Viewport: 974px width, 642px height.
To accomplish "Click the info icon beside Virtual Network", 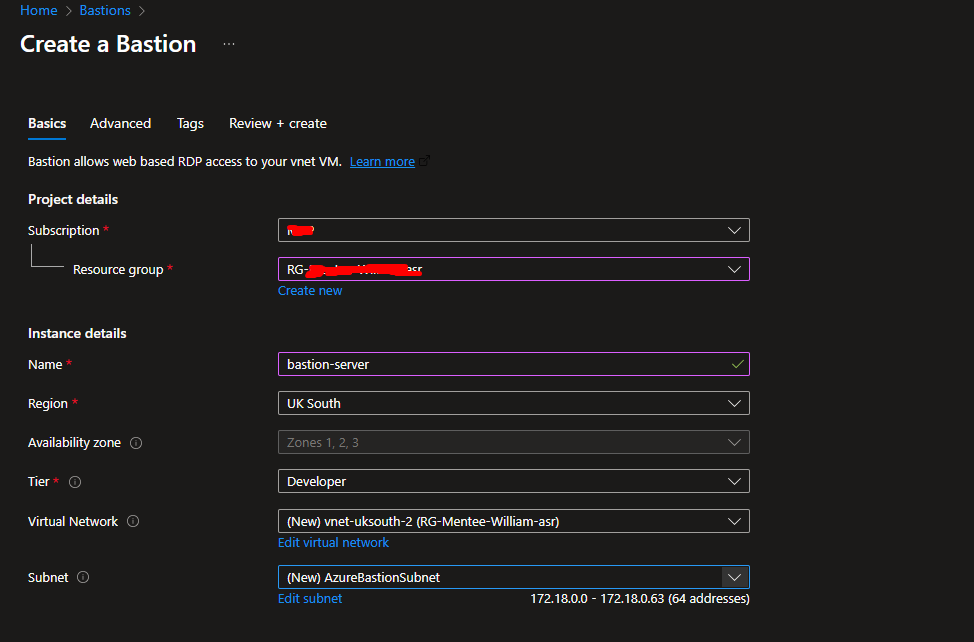I will tap(133, 521).
